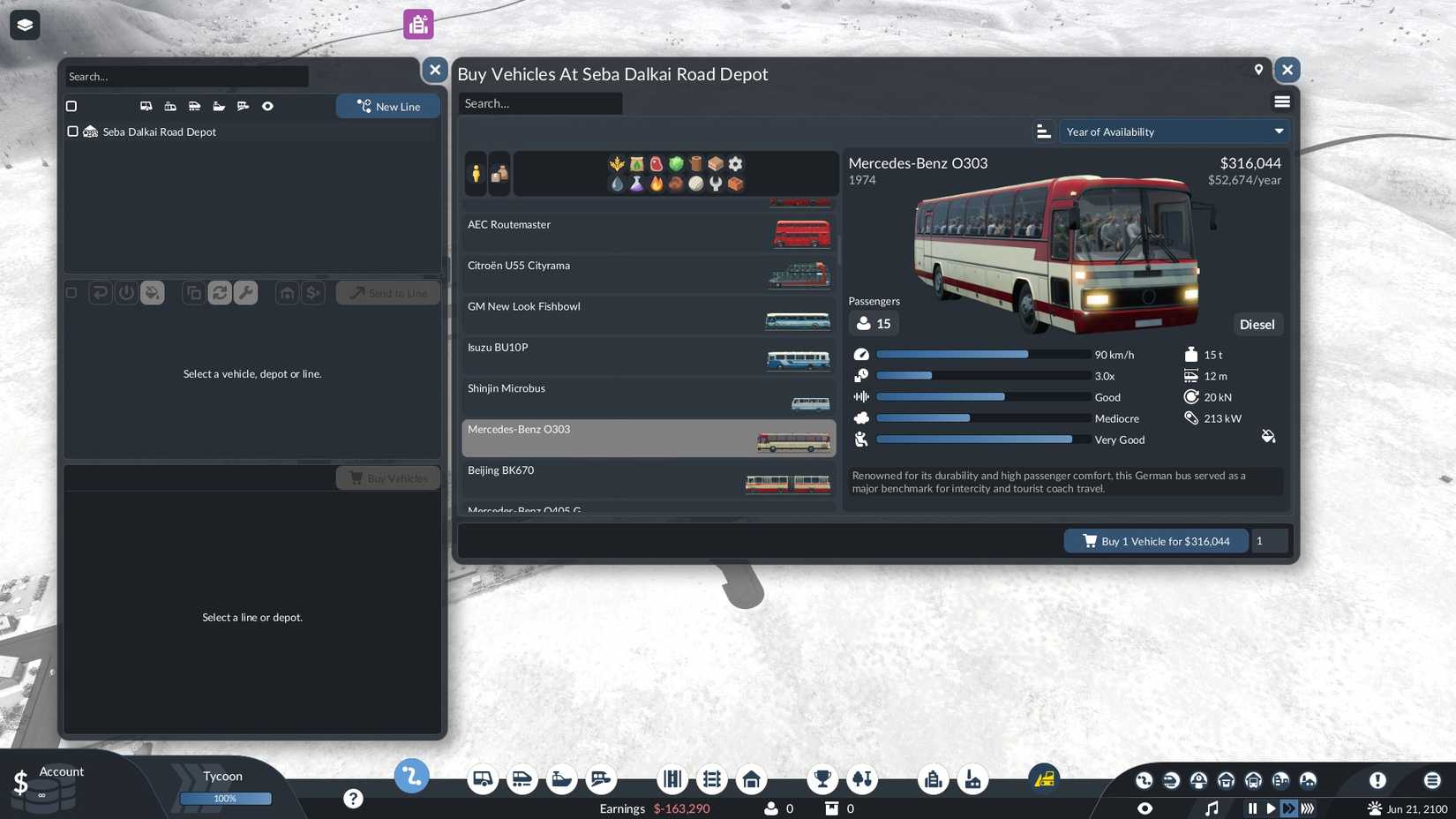Click the locate depot pin icon
1456x819 pixels.
1258,70
